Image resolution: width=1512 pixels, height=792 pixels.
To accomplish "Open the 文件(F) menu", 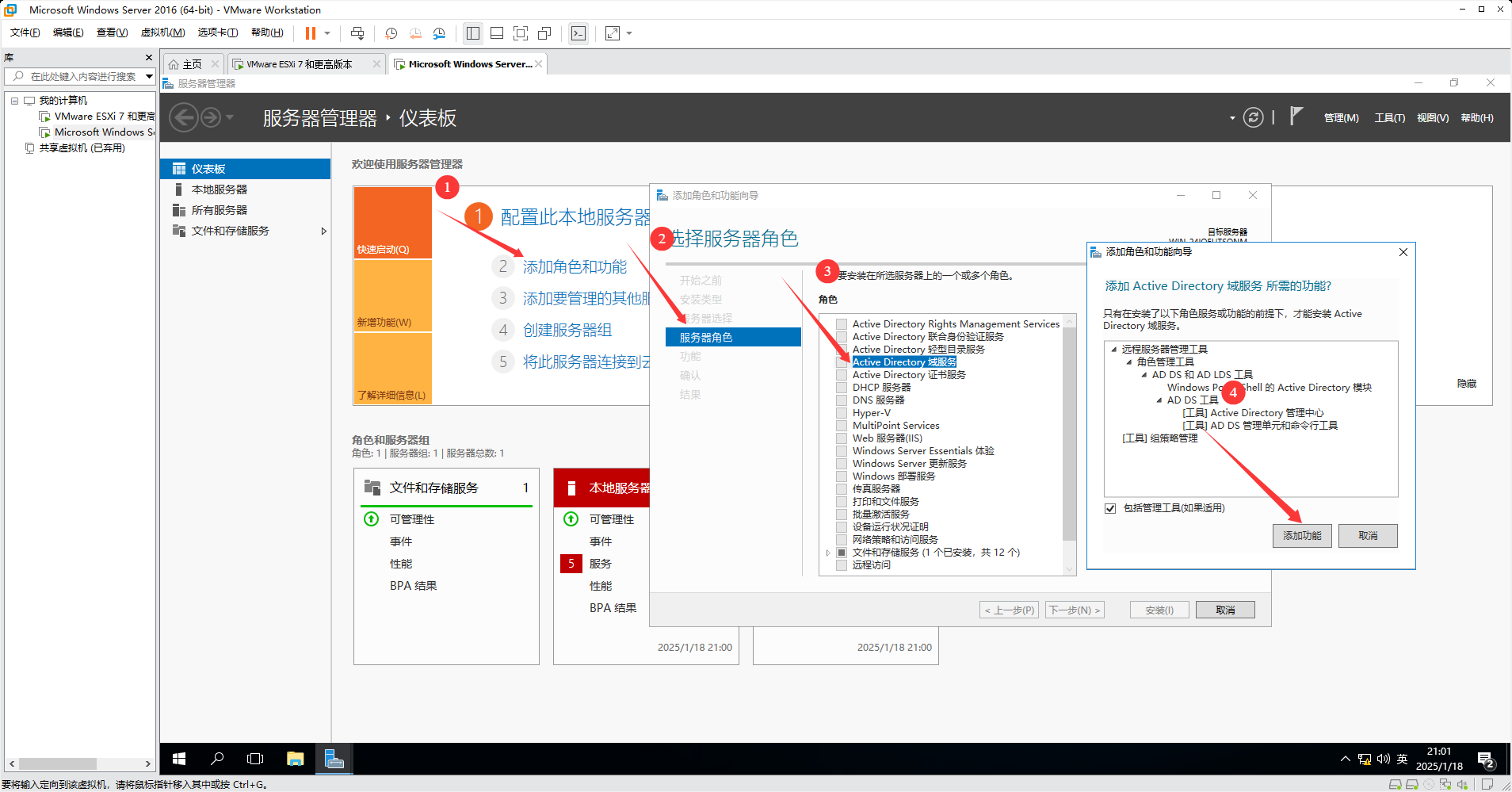I will tap(25, 33).
